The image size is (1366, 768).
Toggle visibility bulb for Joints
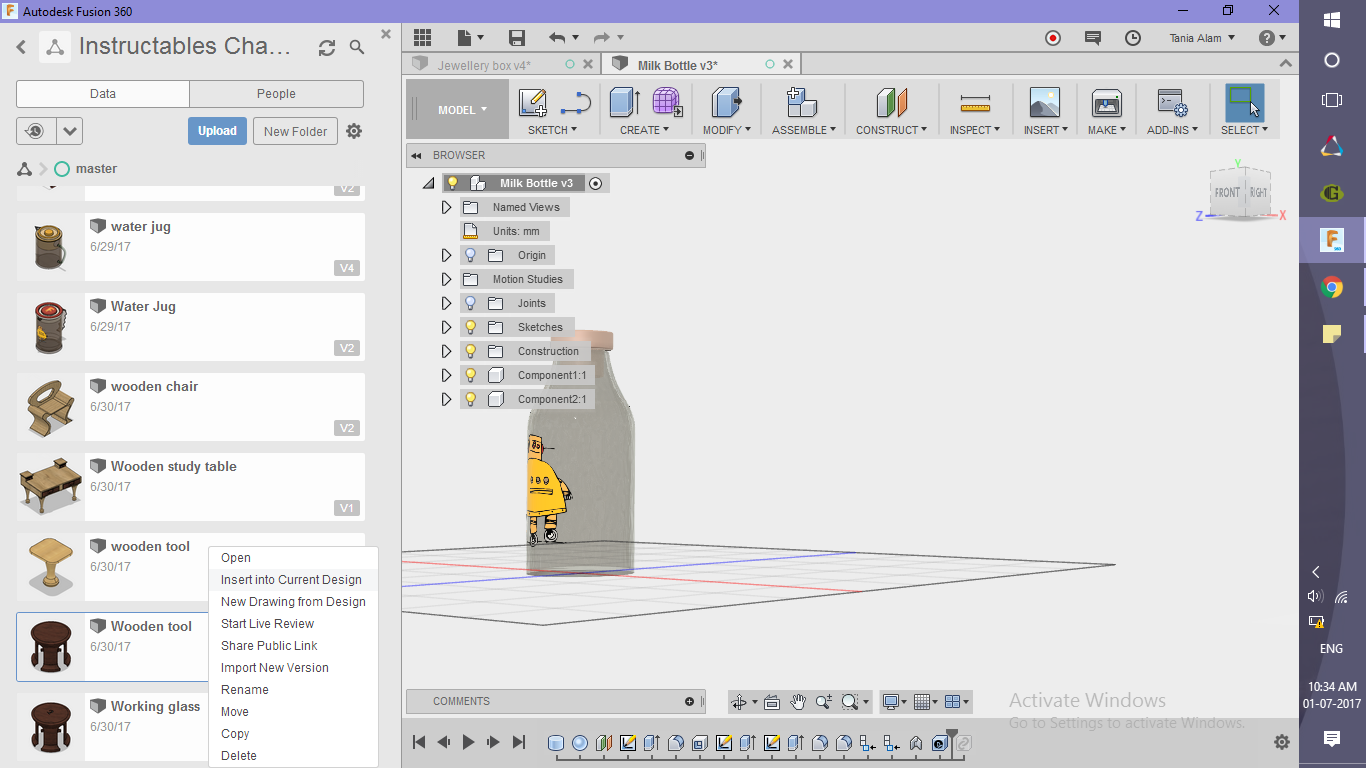pyautogui.click(x=470, y=303)
